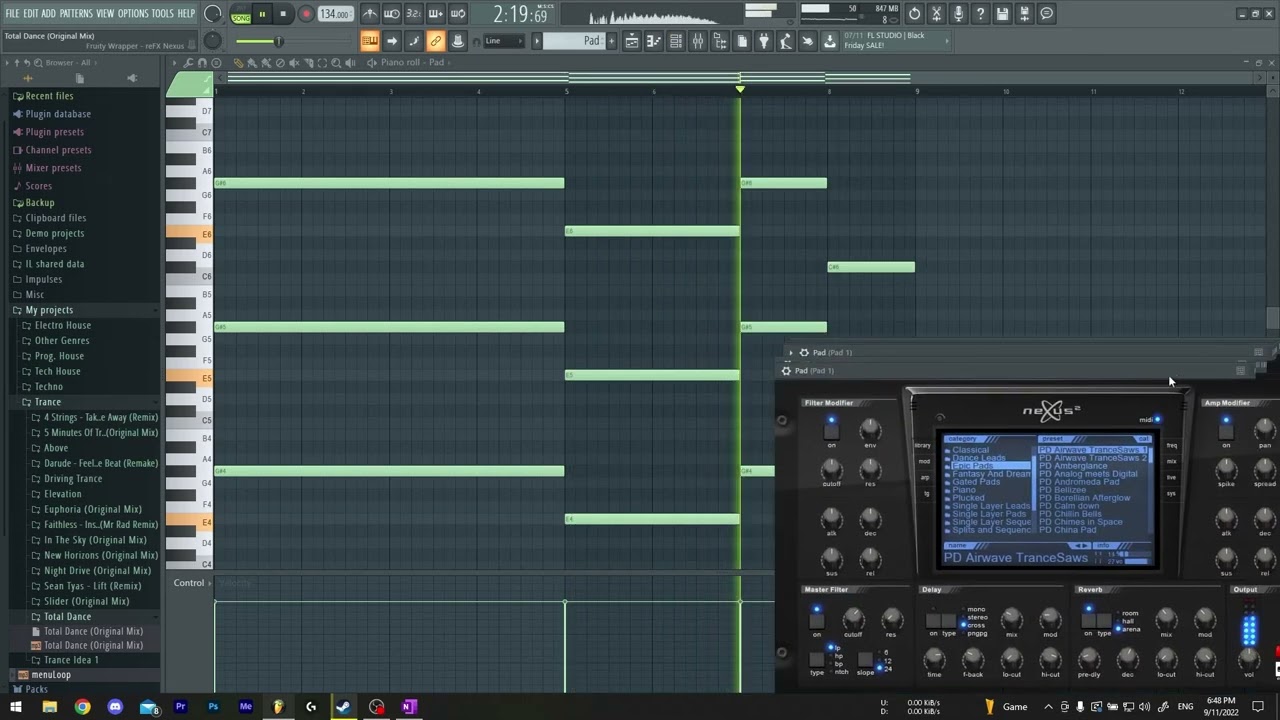Screen dimensions: 1280x720
Task: Click Master Filter slope button
Action: pyautogui.click(x=866, y=660)
